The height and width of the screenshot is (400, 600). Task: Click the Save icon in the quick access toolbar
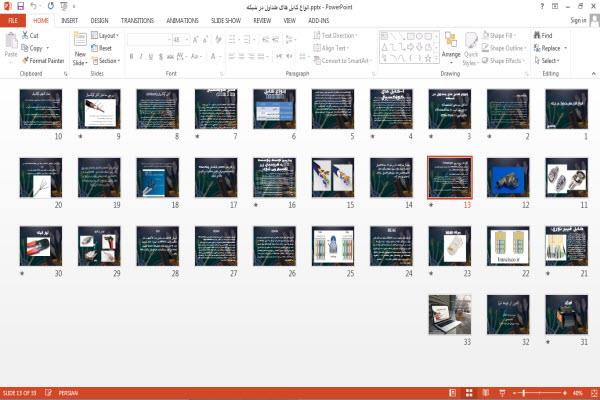tap(20, 6)
